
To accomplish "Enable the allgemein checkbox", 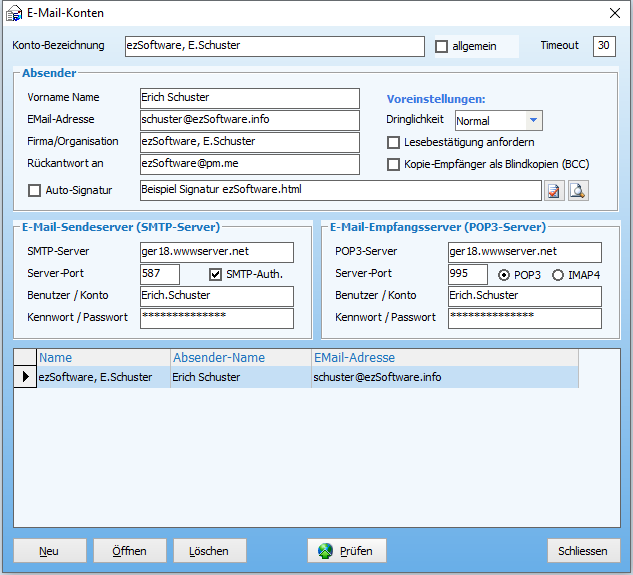I will click(x=442, y=46).
